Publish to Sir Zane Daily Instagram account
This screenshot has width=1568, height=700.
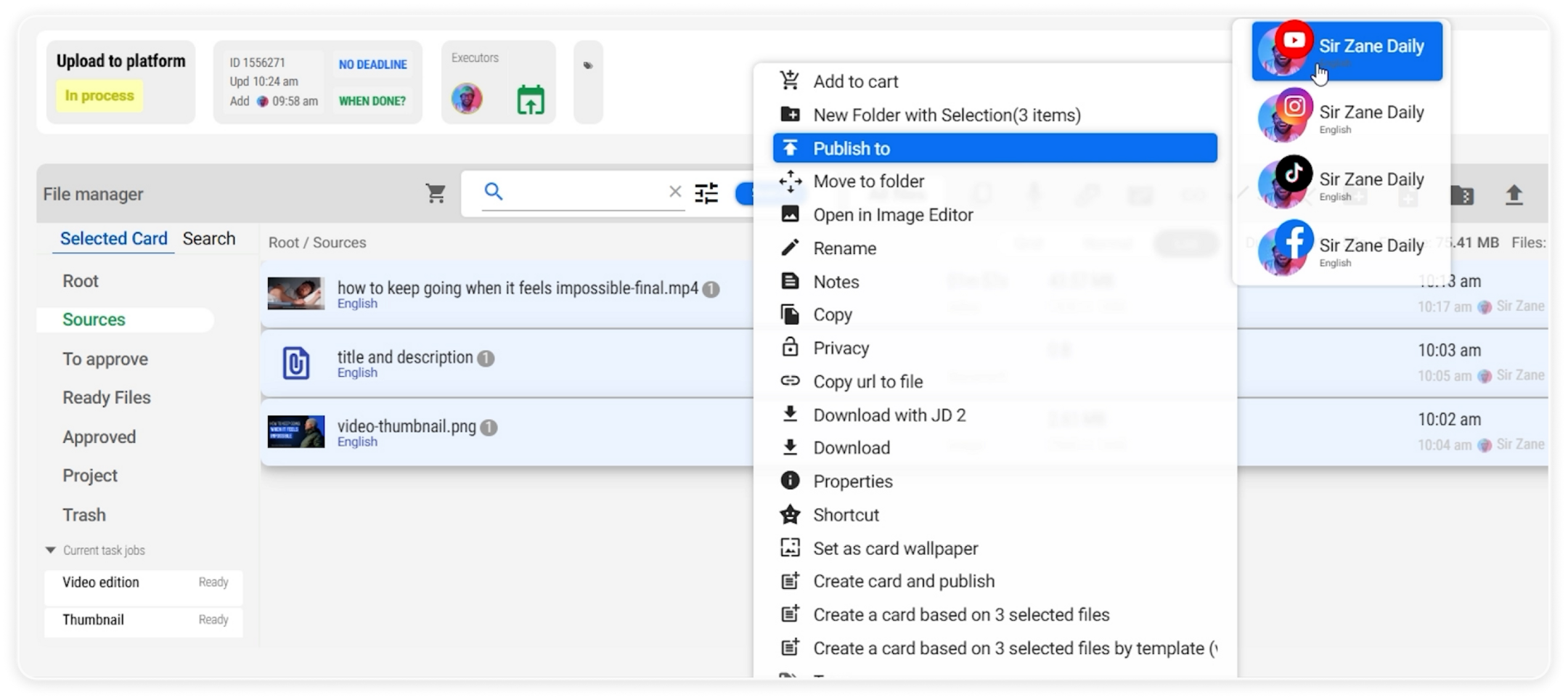(1347, 118)
